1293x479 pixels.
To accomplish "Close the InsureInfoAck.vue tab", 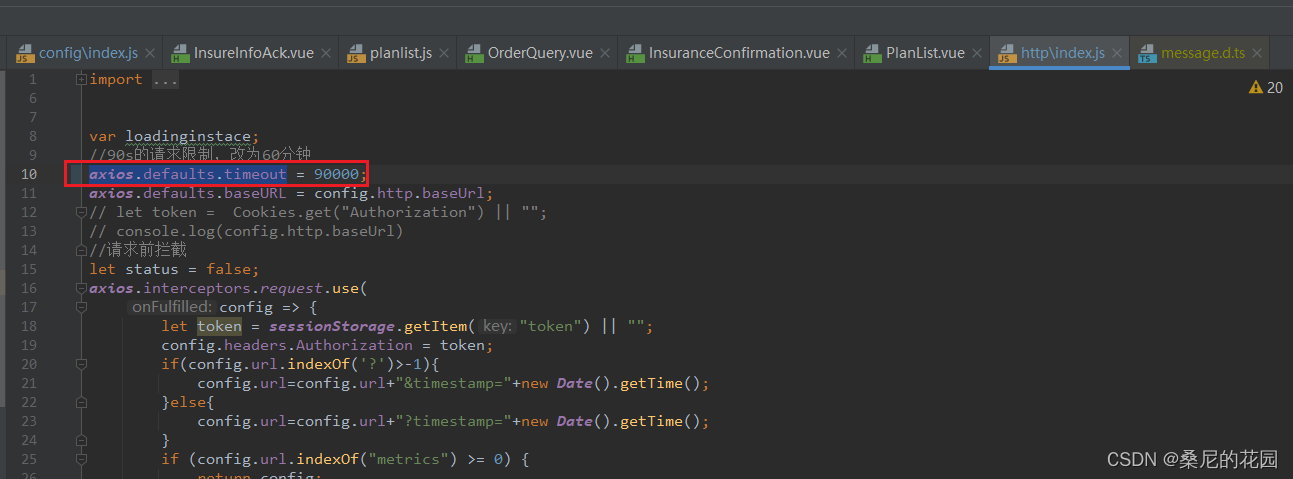I will (x=324, y=53).
